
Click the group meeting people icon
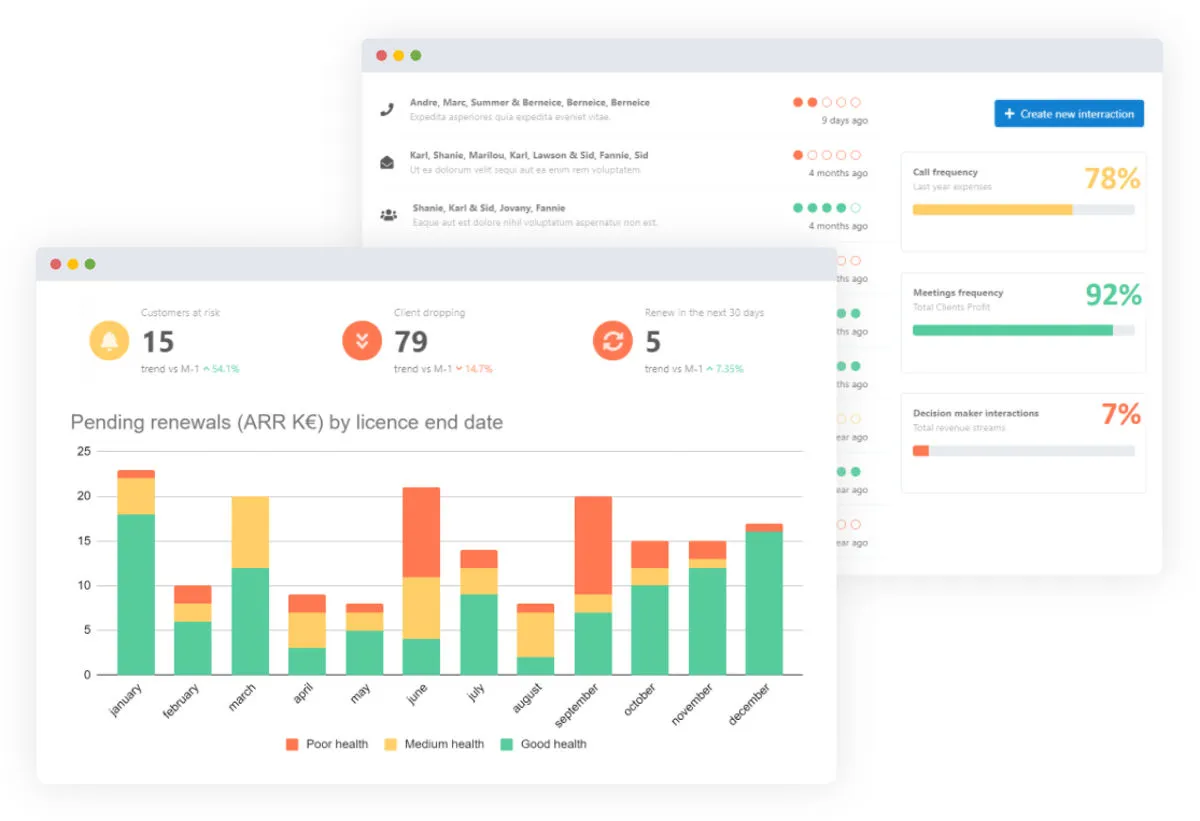click(x=388, y=214)
